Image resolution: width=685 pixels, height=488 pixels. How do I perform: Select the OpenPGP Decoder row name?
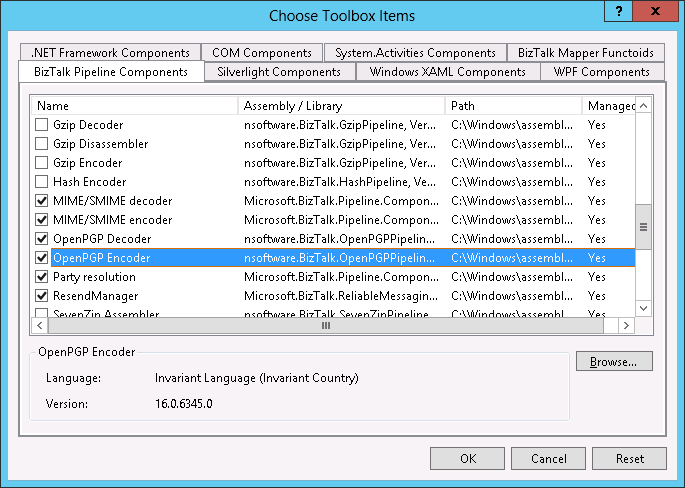(x=102, y=239)
